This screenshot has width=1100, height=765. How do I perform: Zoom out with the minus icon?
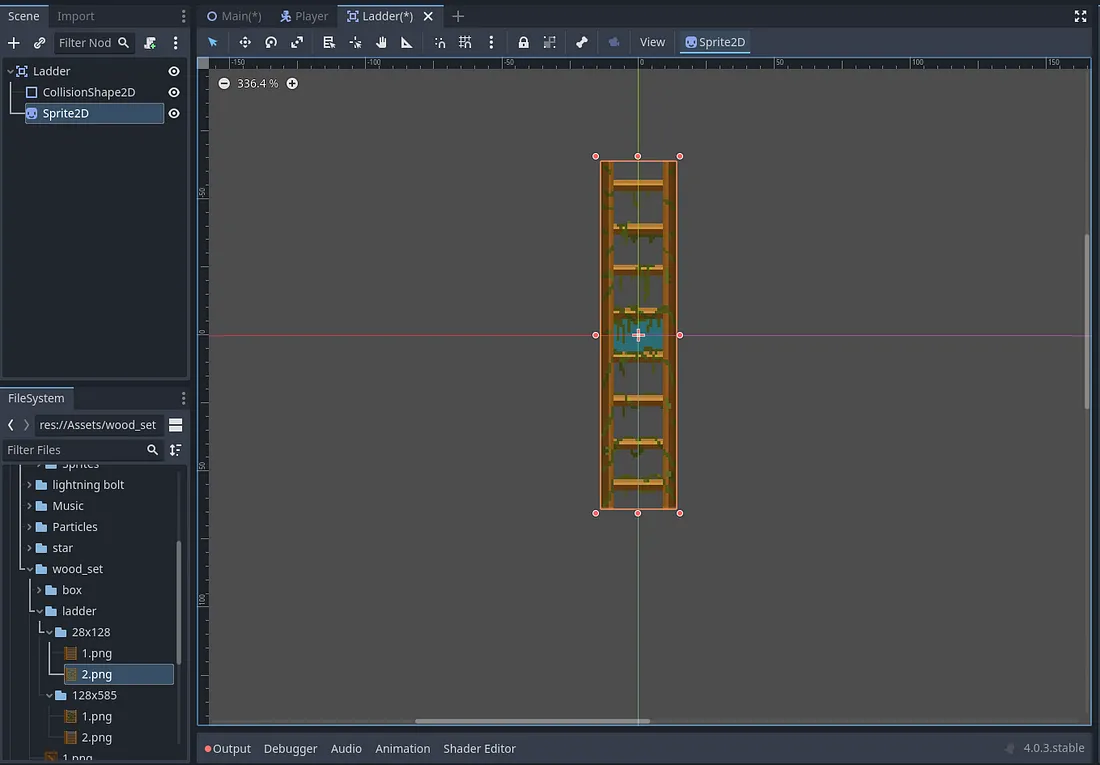[224, 84]
